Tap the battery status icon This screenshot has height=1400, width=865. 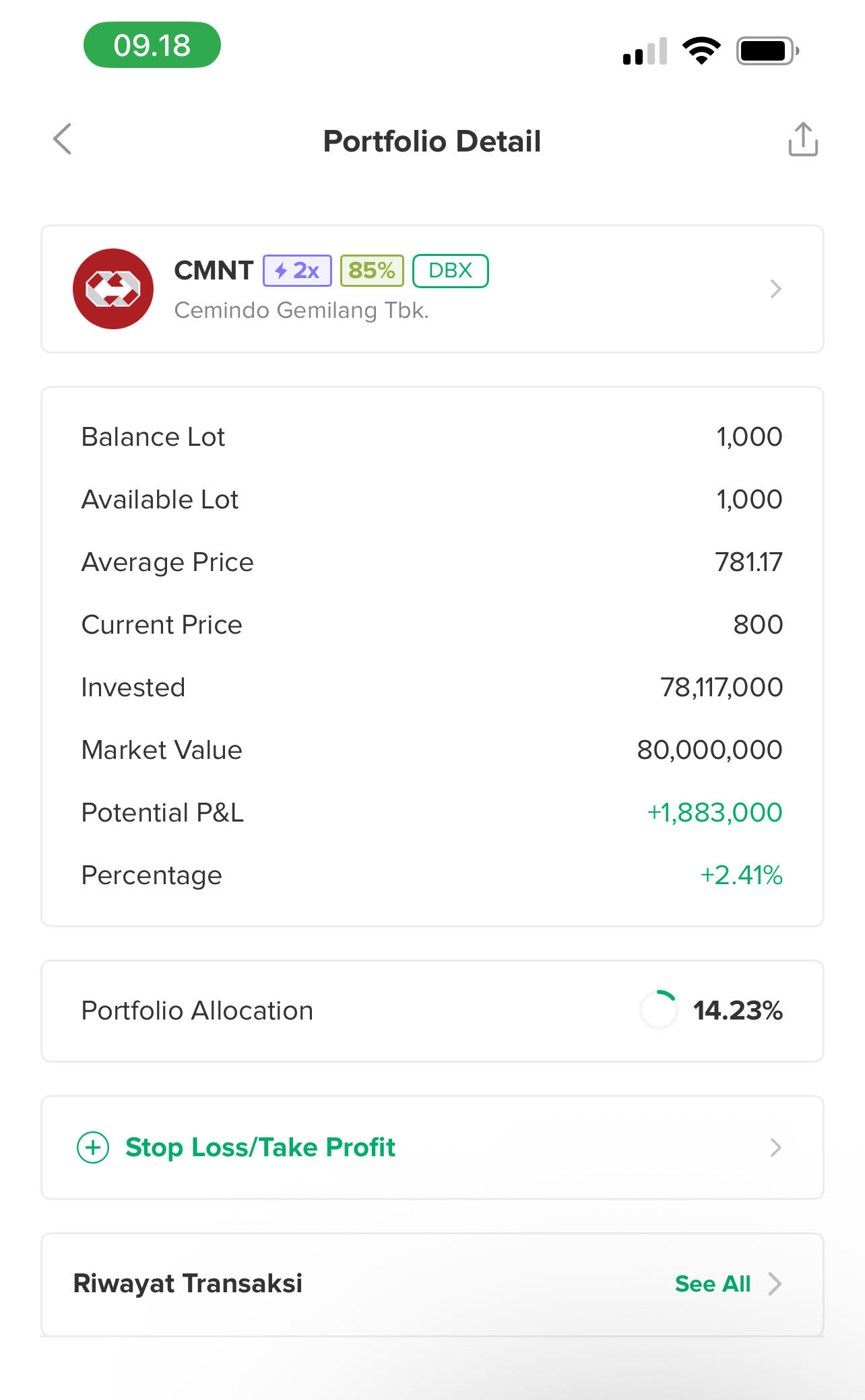point(767,51)
